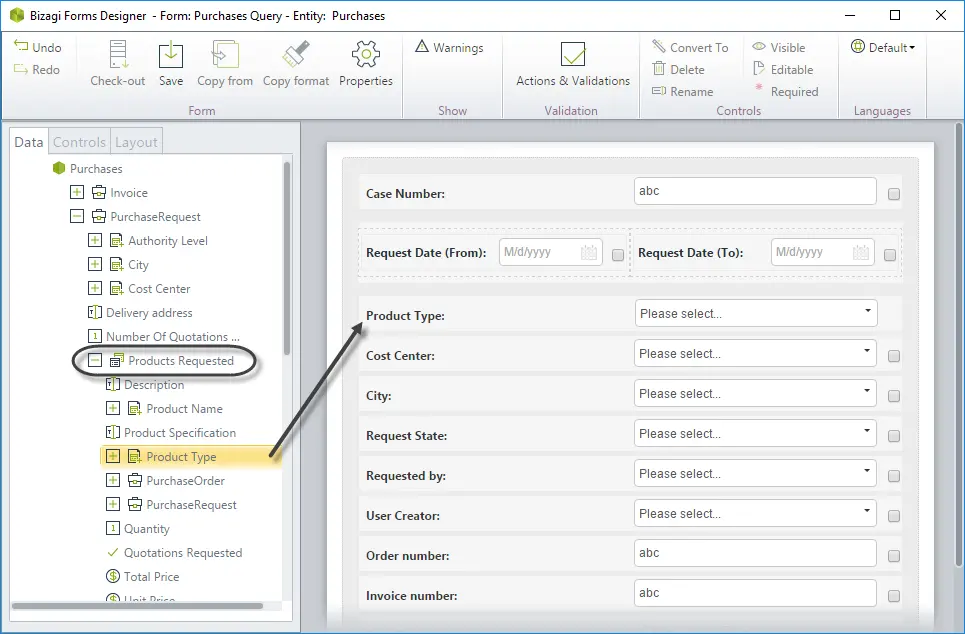Open the Copy from tool
Viewport: 965px width, 634px height.
point(225,54)
